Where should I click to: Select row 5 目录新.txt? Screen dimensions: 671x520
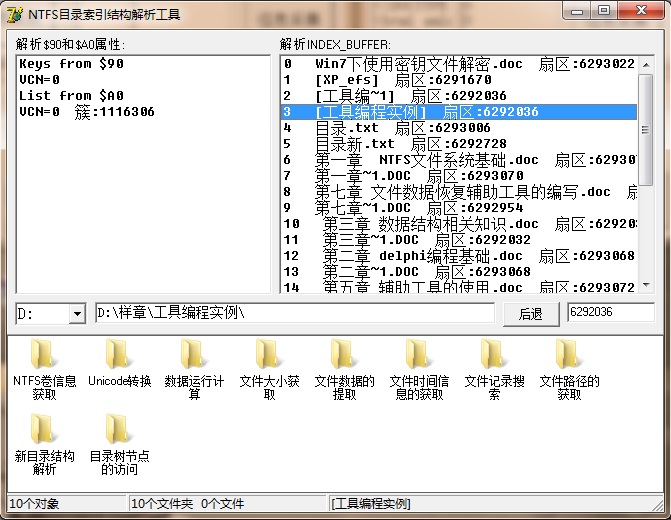[459, 144]
